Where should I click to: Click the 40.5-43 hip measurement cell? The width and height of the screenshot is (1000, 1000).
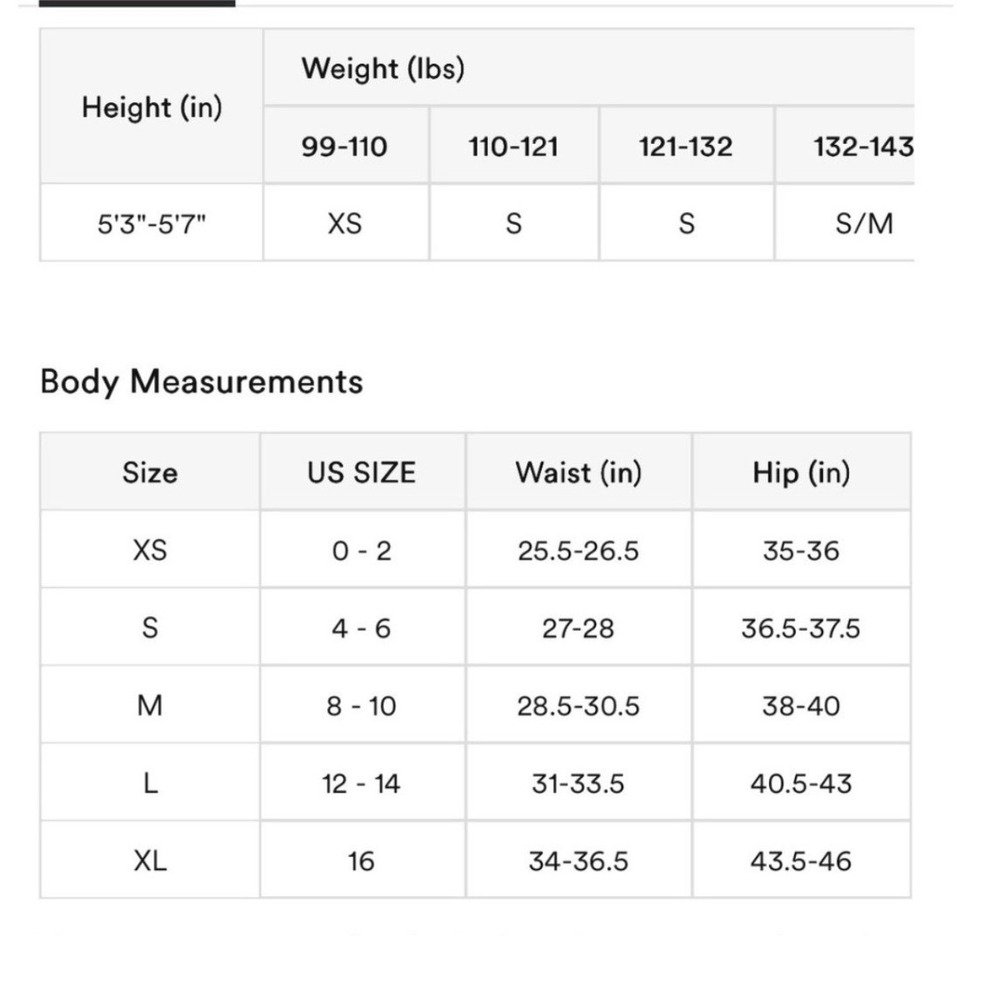pos(802,783)
